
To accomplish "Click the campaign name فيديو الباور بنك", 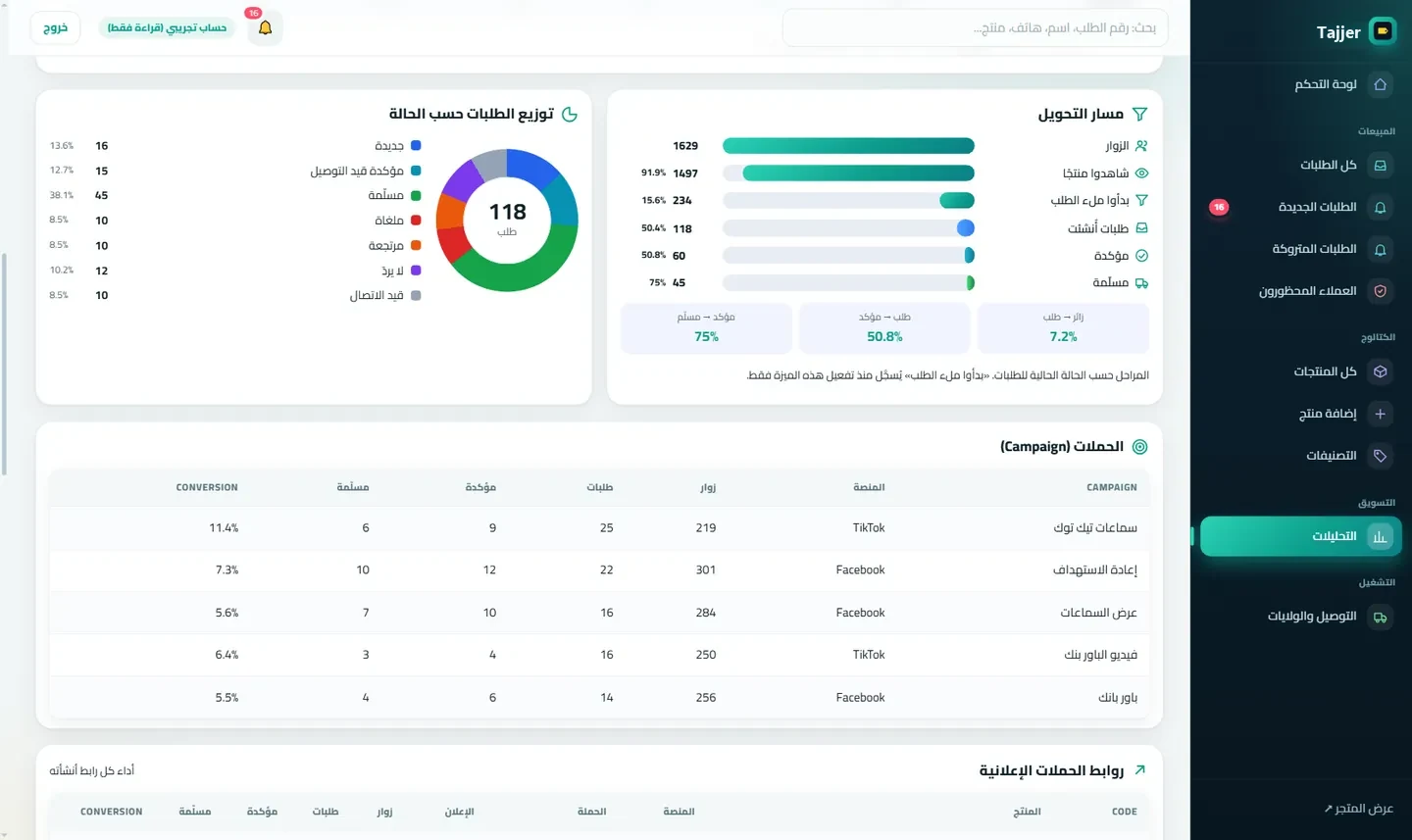I will [1101, 655].
